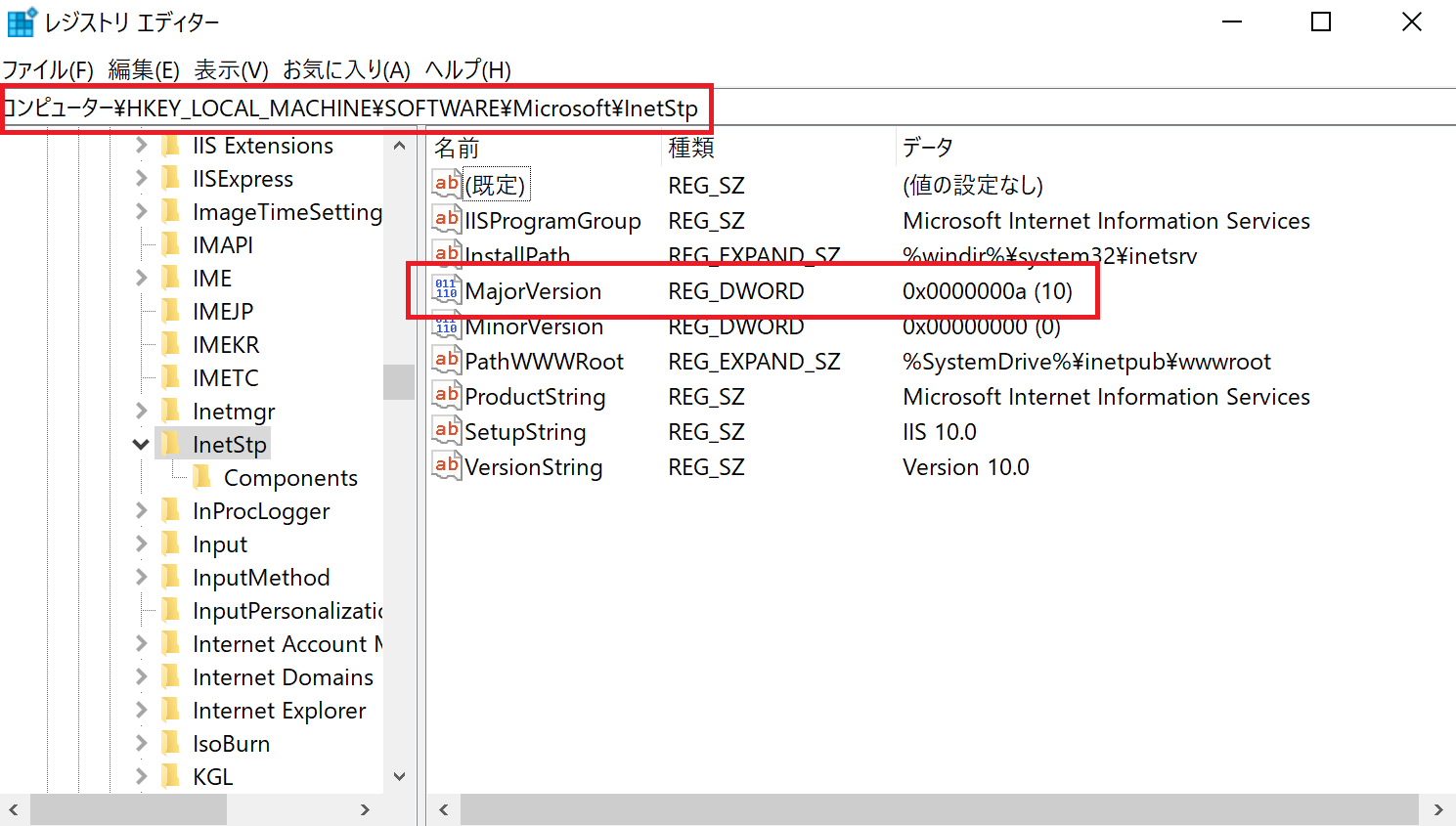Click the Components folder icon
This screenshot has height=826, width=1456.
(202, 477)
